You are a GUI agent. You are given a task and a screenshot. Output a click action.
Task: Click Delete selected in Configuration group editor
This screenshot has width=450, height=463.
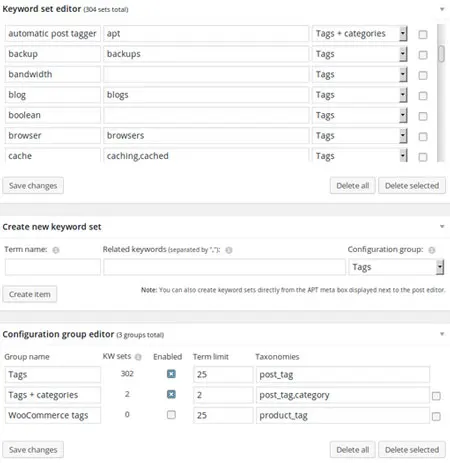tap(412, 450)
